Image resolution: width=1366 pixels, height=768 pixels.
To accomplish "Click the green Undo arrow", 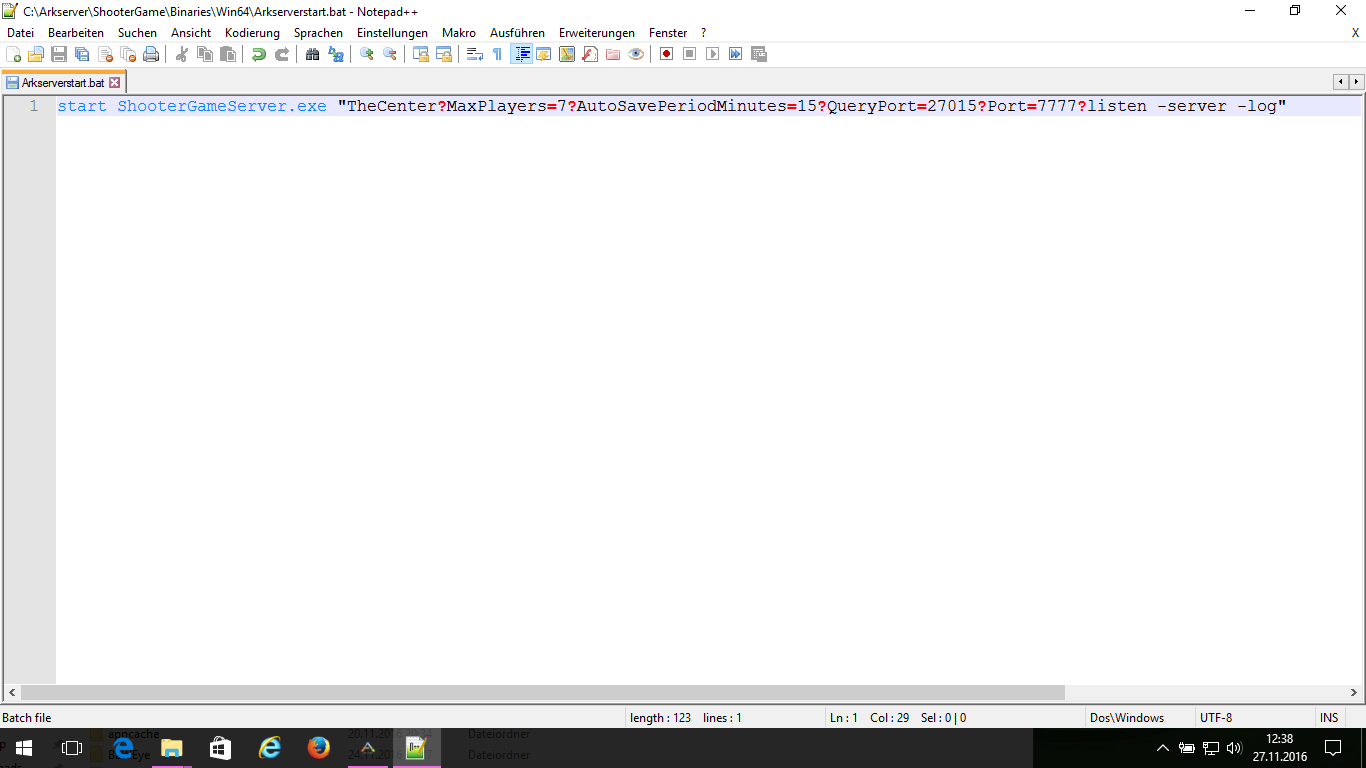I will [259, 54].
